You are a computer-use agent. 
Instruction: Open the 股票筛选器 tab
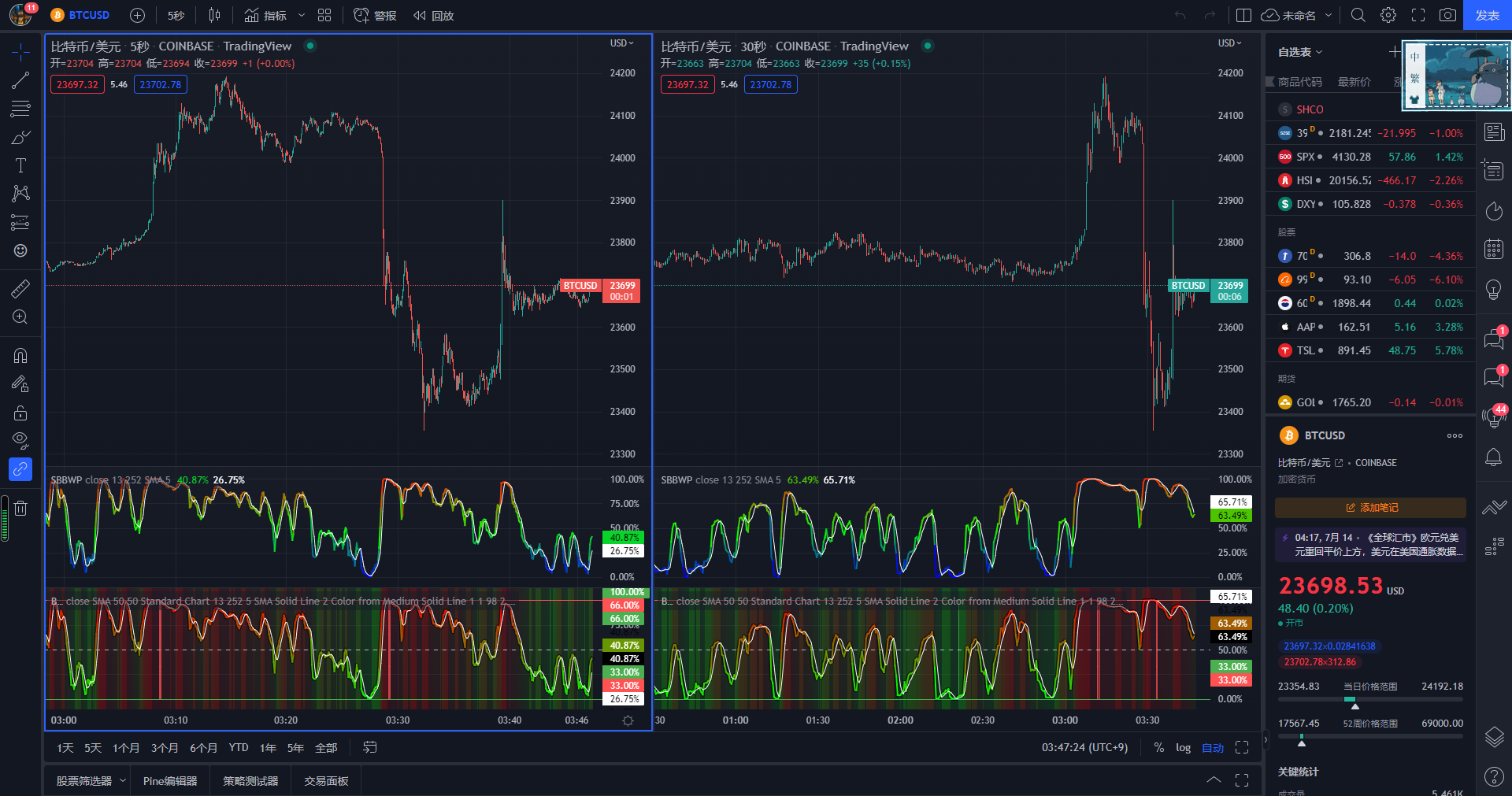84,781
